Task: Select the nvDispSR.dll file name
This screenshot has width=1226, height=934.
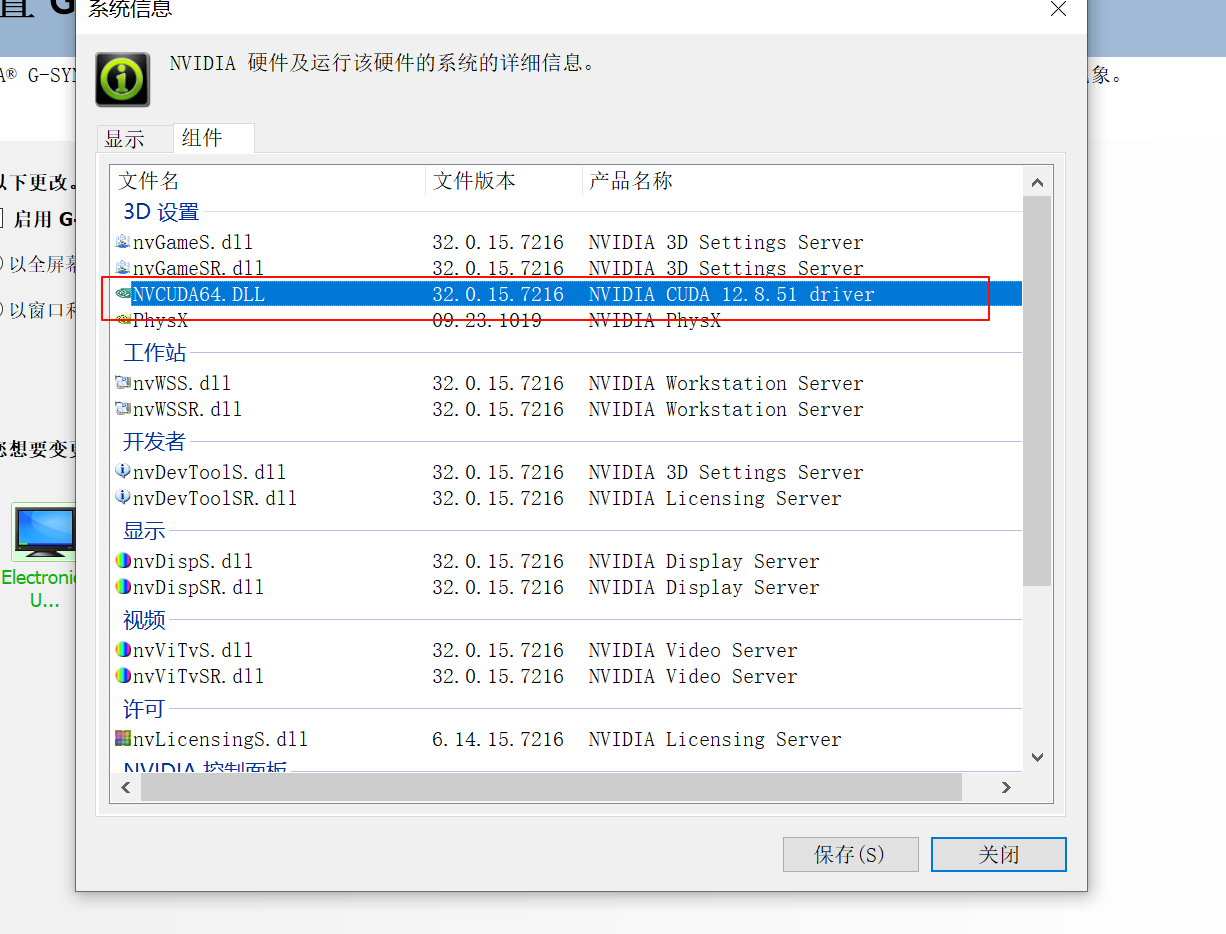Action: pyautogui.click(x=199, y=587)
